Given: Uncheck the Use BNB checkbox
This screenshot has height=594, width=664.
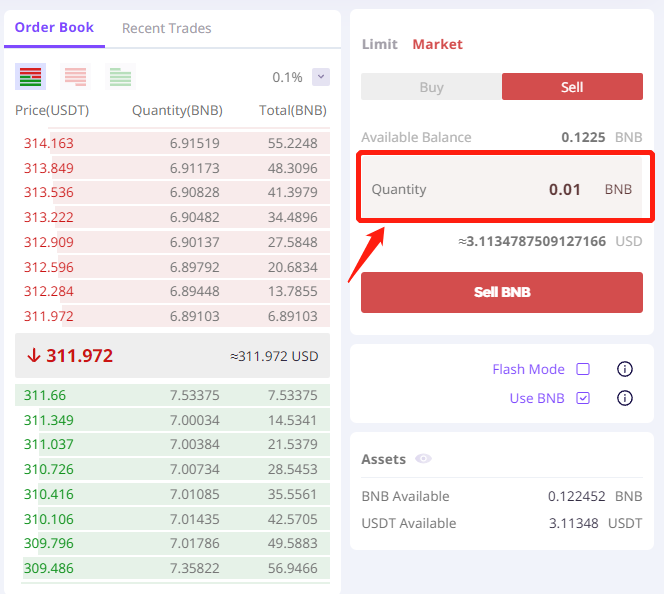Looking at the screenshot, I should coord(583,398).
